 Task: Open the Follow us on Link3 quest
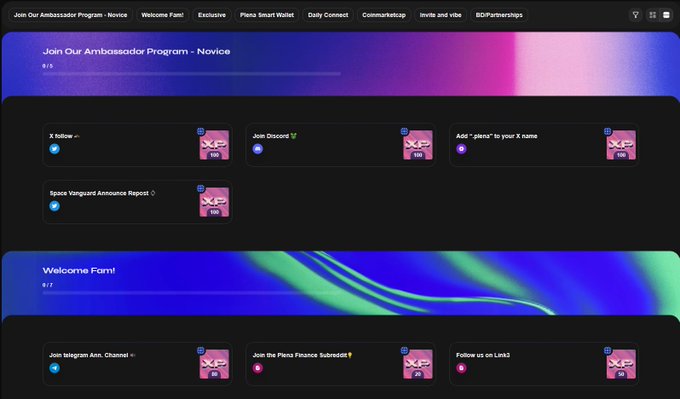tap(544, 364)
